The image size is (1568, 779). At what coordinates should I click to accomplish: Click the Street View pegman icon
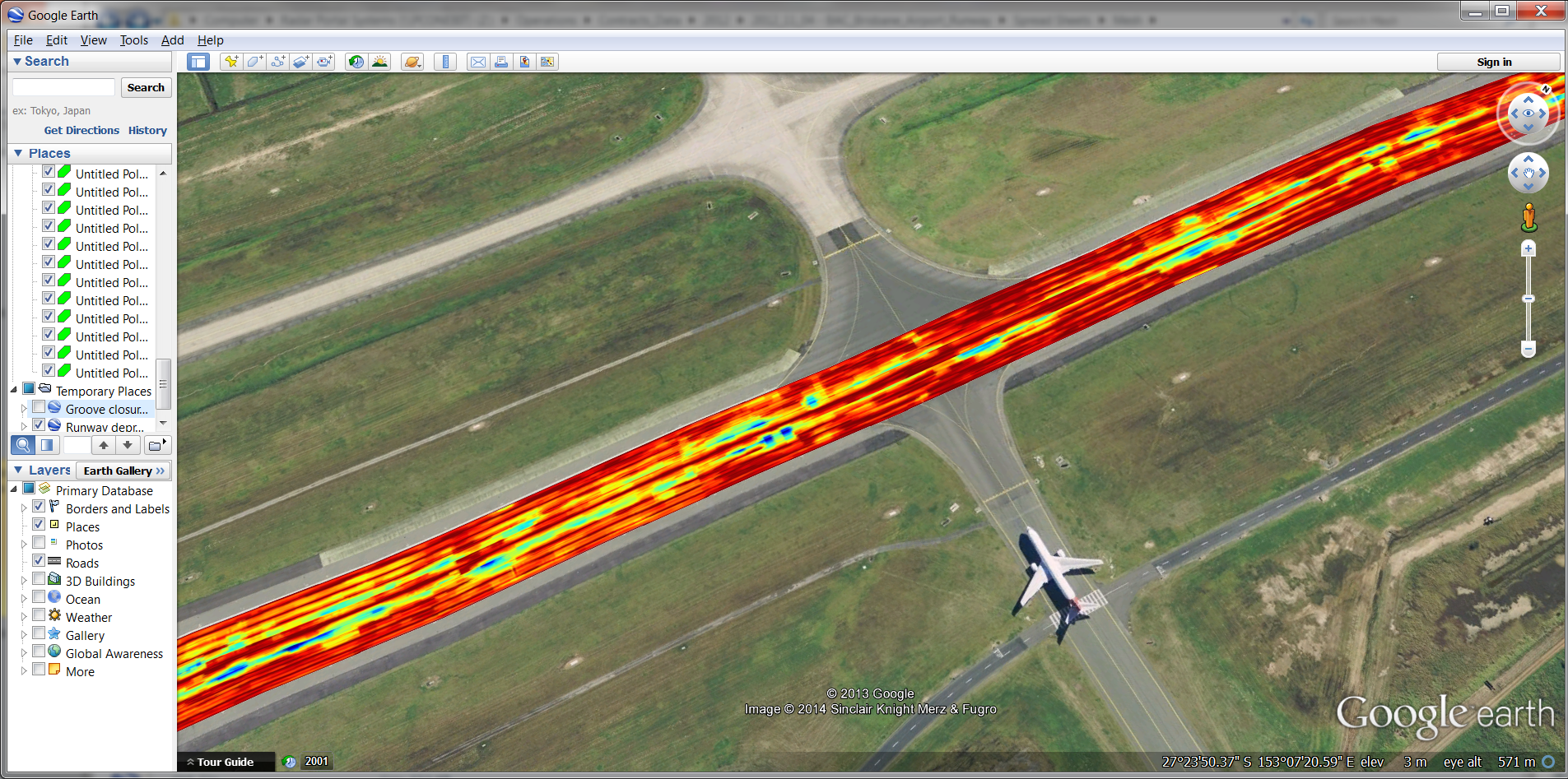pos(1528,217)
